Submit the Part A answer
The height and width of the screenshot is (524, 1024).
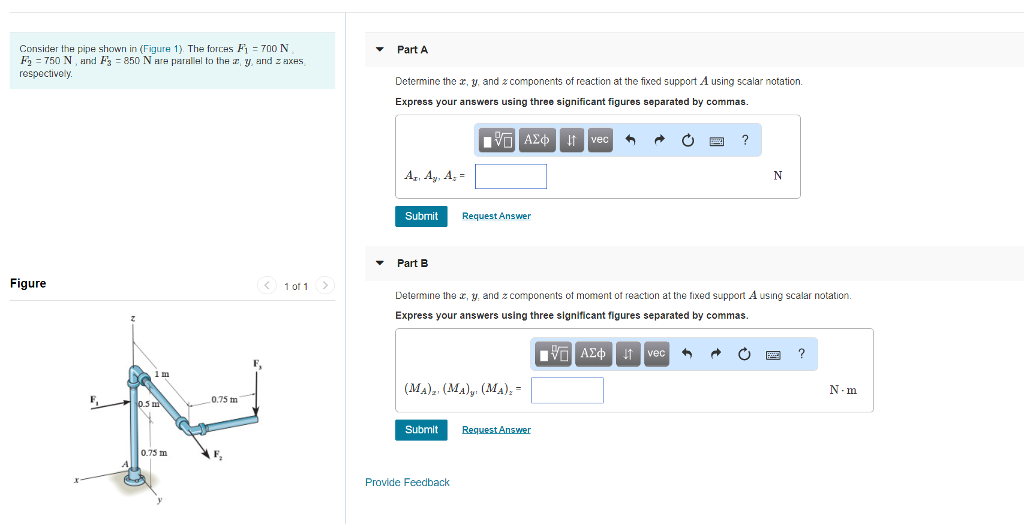pos(421,216)
